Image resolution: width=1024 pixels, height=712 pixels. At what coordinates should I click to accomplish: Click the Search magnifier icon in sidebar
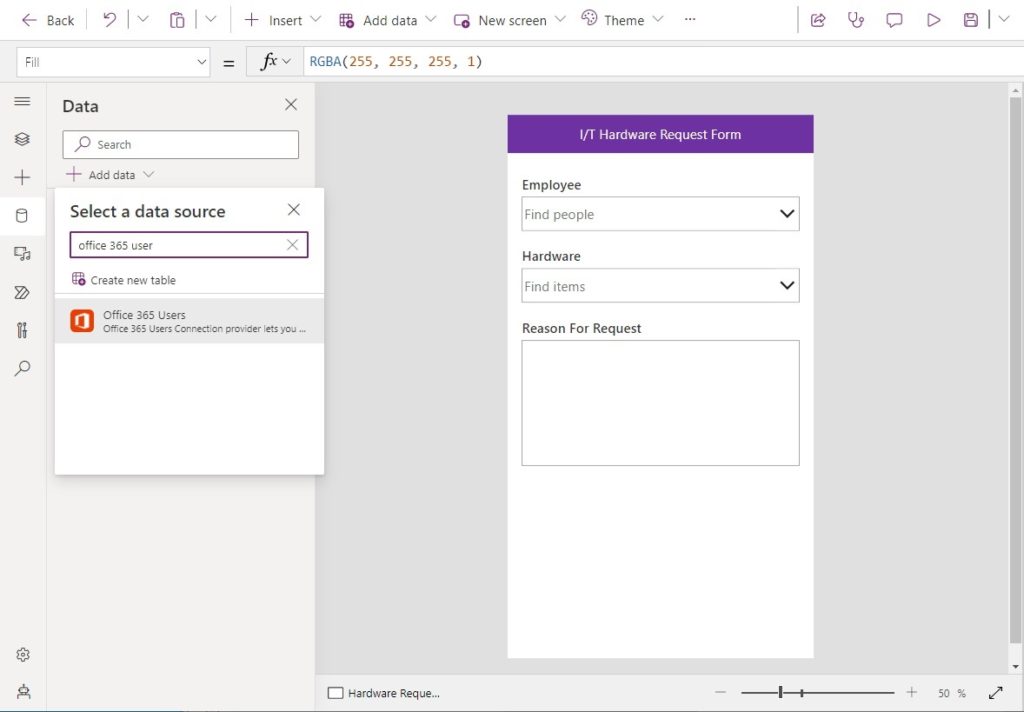click(22, 368)
